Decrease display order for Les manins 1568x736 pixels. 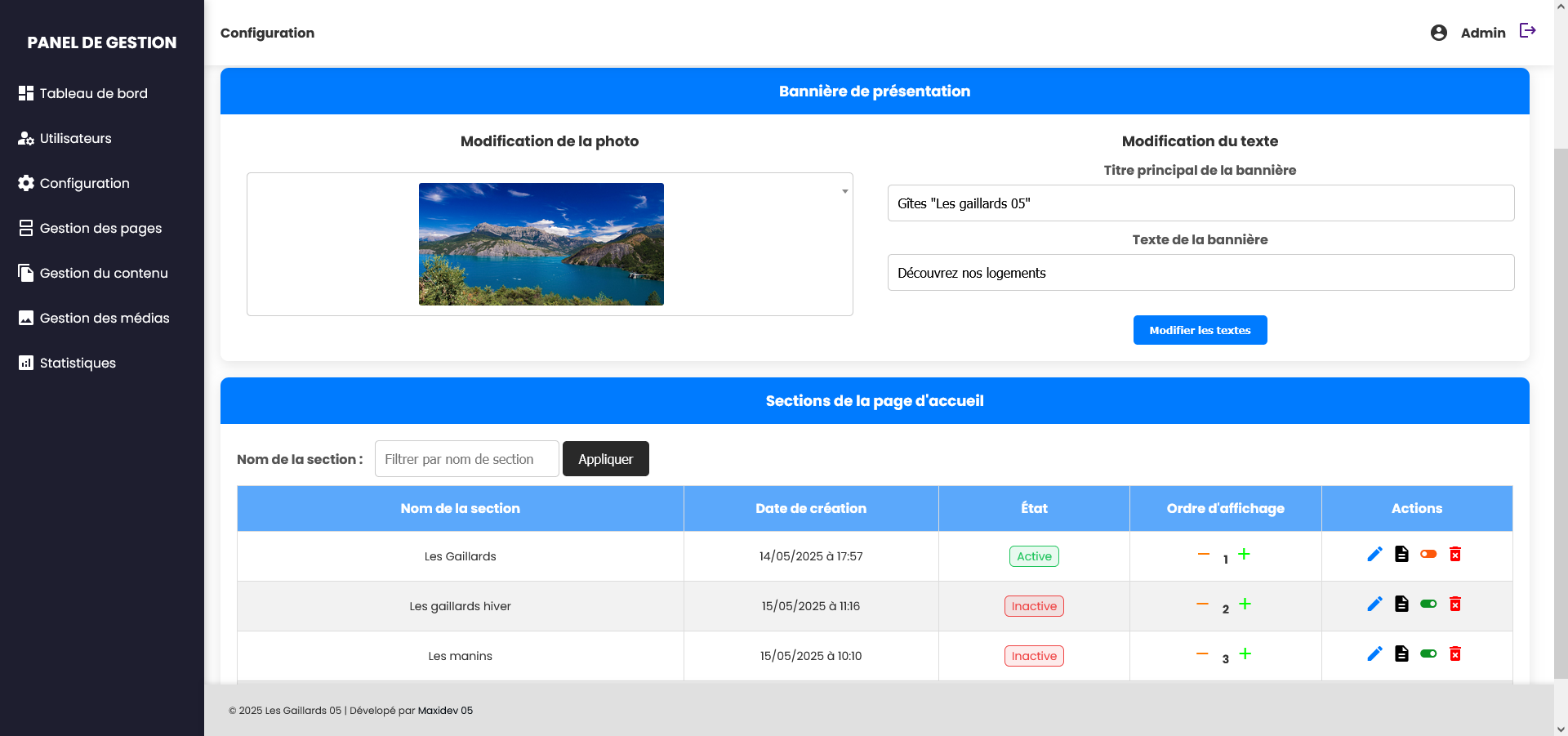pos(1203,653)
